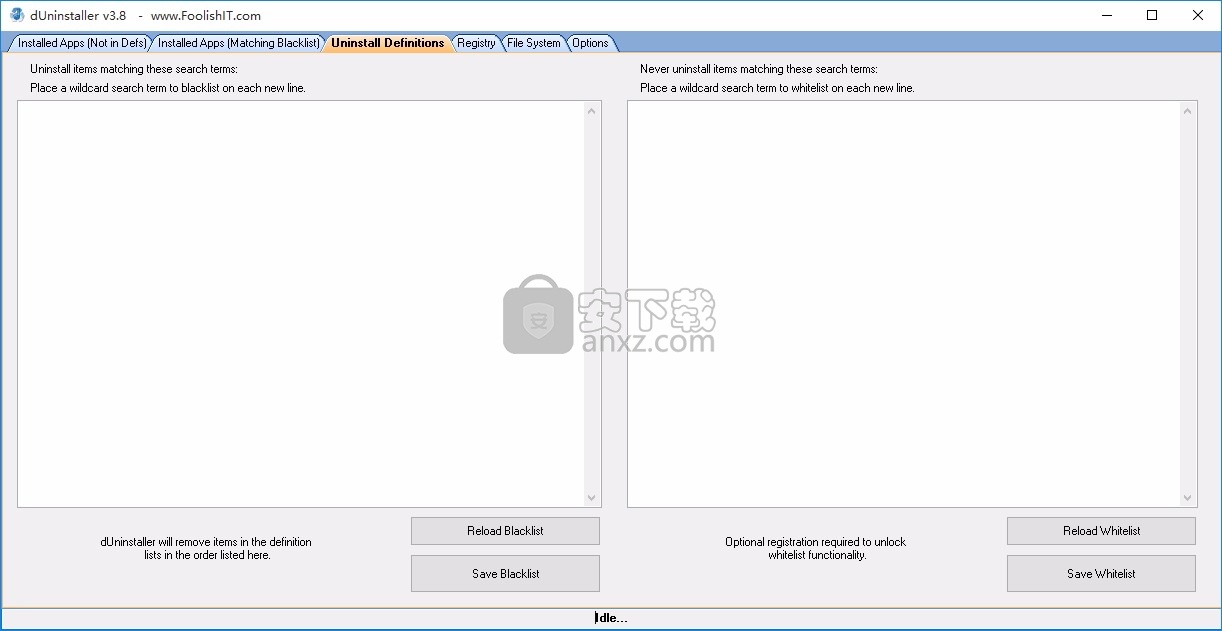Viewport: 1222px width, 631px height.
Task: Maximize the dUninstaller window
Action: coord(1152,15)
